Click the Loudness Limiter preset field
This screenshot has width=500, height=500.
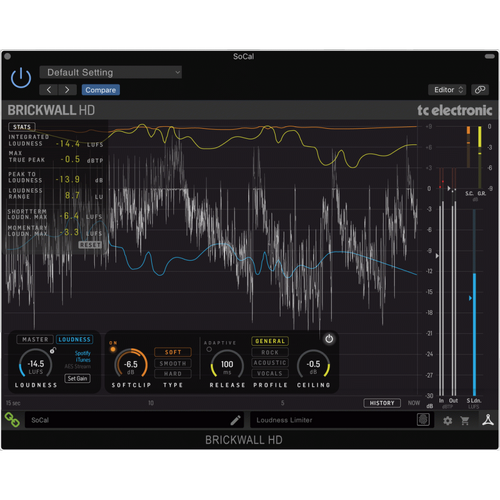coord(342,420)
